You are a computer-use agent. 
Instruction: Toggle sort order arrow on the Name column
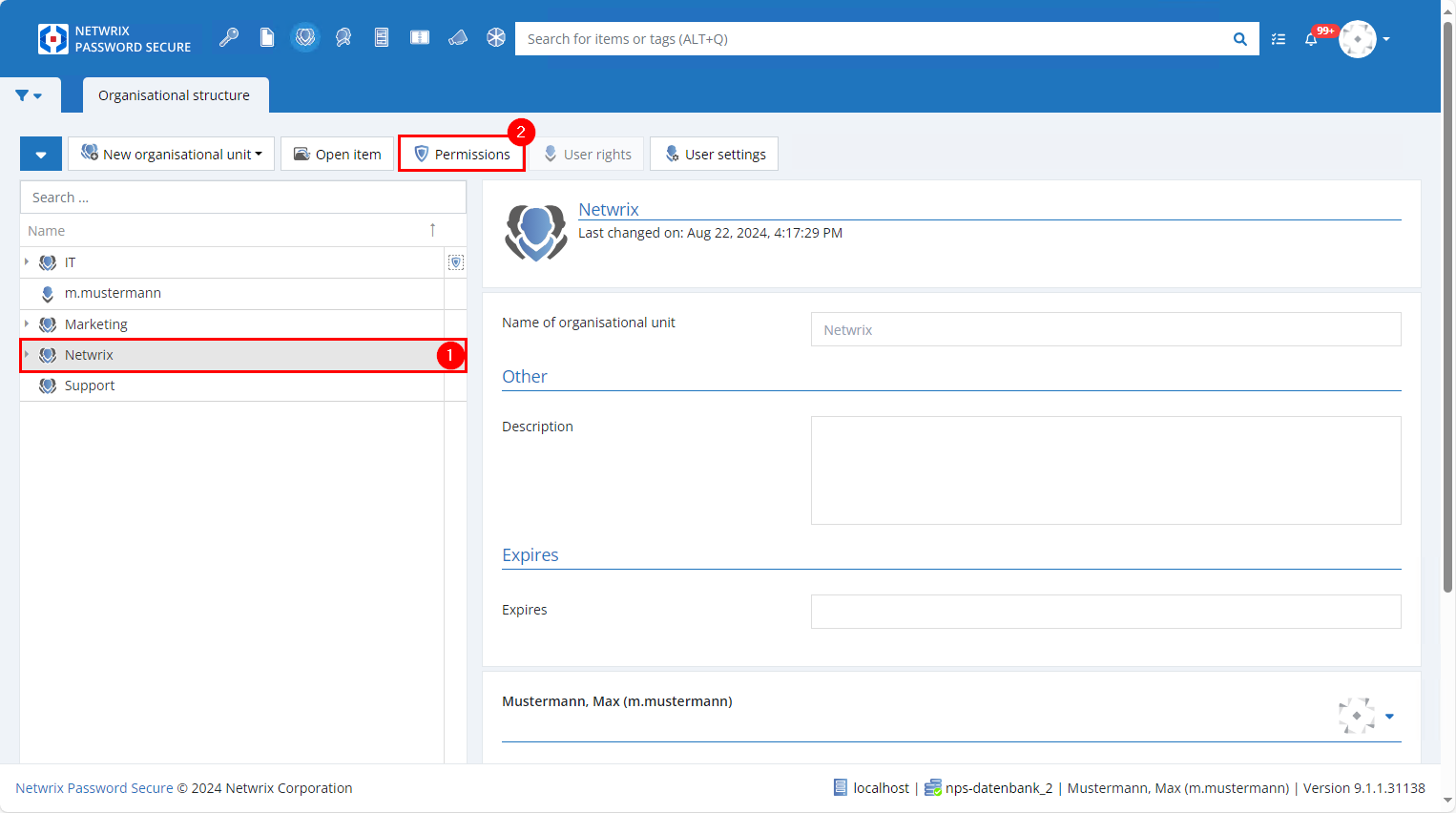pos(432,230)
